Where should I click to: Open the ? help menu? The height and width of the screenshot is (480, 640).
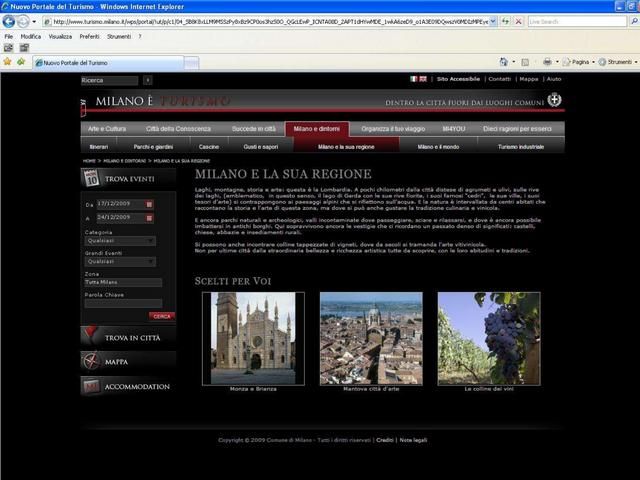tap(140, 36)
